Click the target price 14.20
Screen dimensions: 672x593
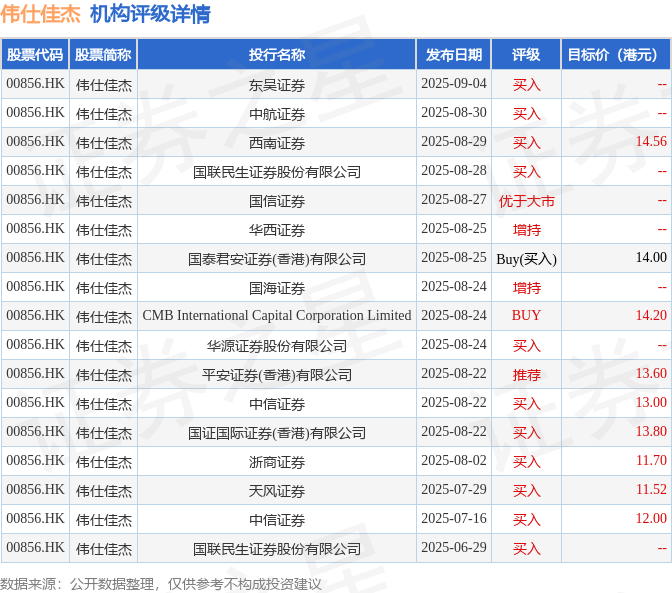651,315
